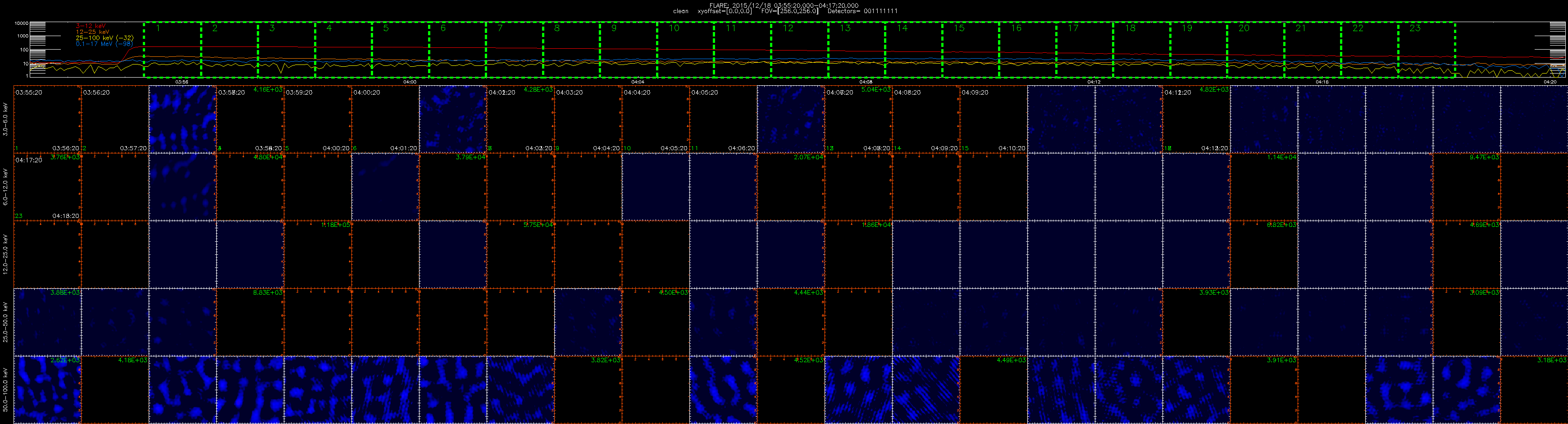Click the red 3-12 keV legend entry
1568x424 pixels.
coord(91,26)
